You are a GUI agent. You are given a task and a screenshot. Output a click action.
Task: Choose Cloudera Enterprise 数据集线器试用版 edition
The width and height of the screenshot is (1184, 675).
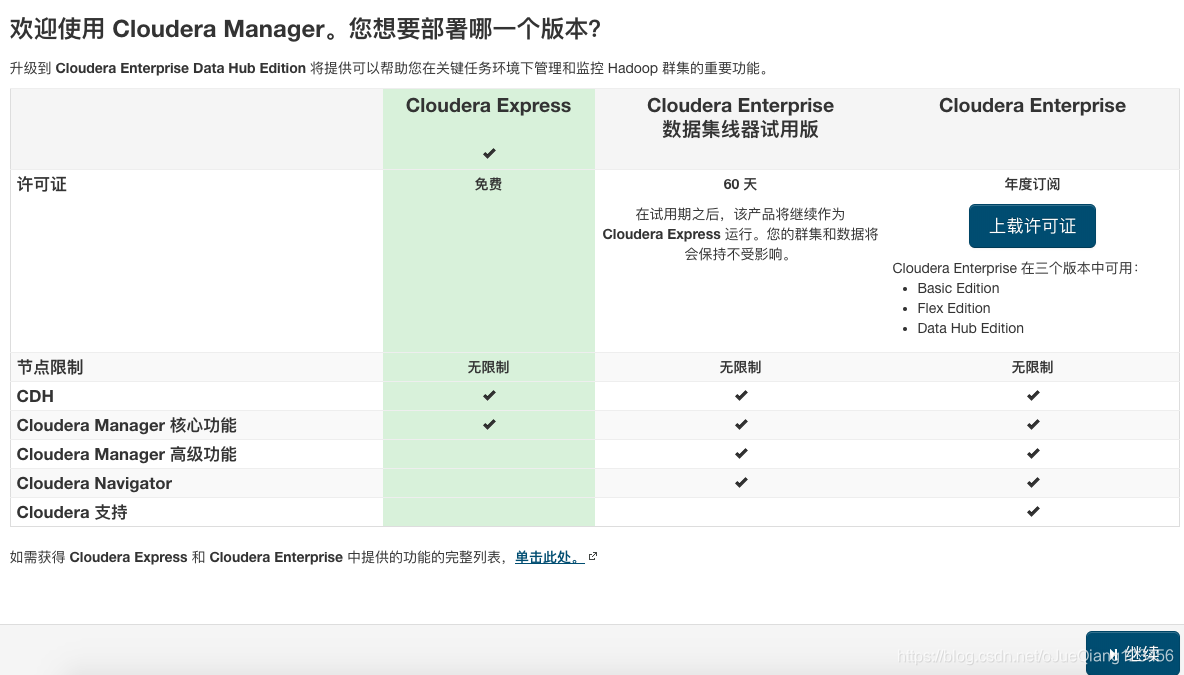[740, 117]
